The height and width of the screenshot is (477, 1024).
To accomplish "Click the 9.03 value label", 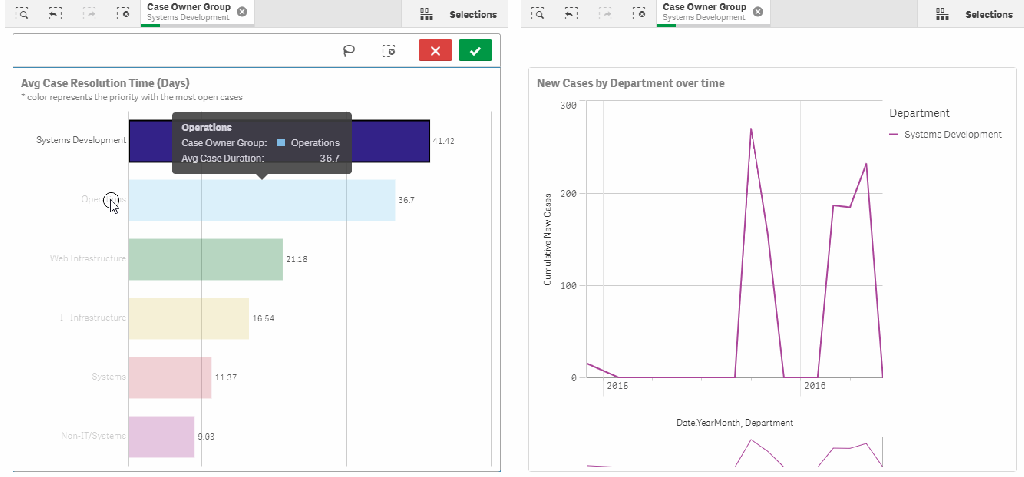I will 206,436.
